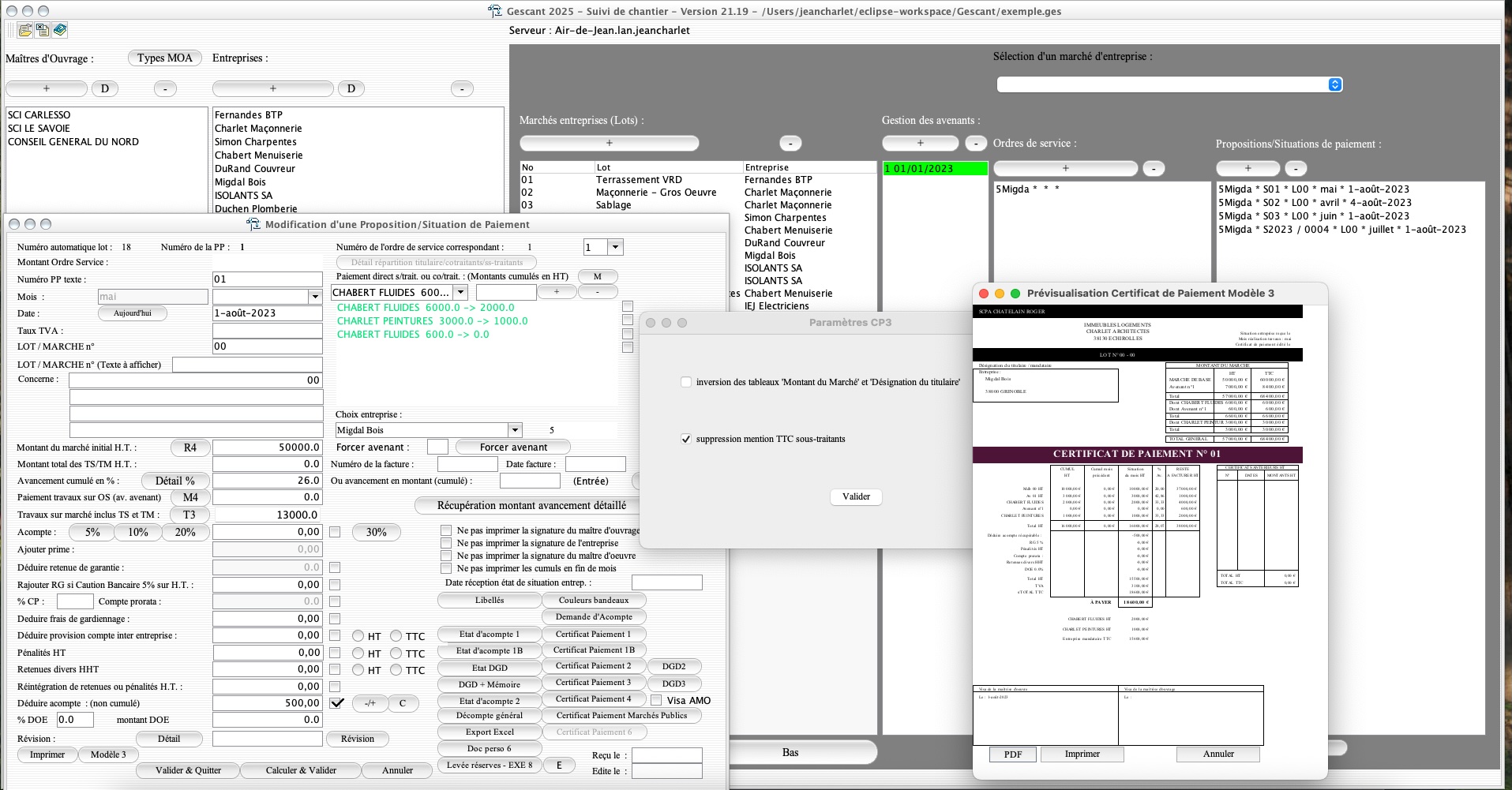
Task: Uncheck the checked Déduire acompte checkbox
Action: (337, 702)
